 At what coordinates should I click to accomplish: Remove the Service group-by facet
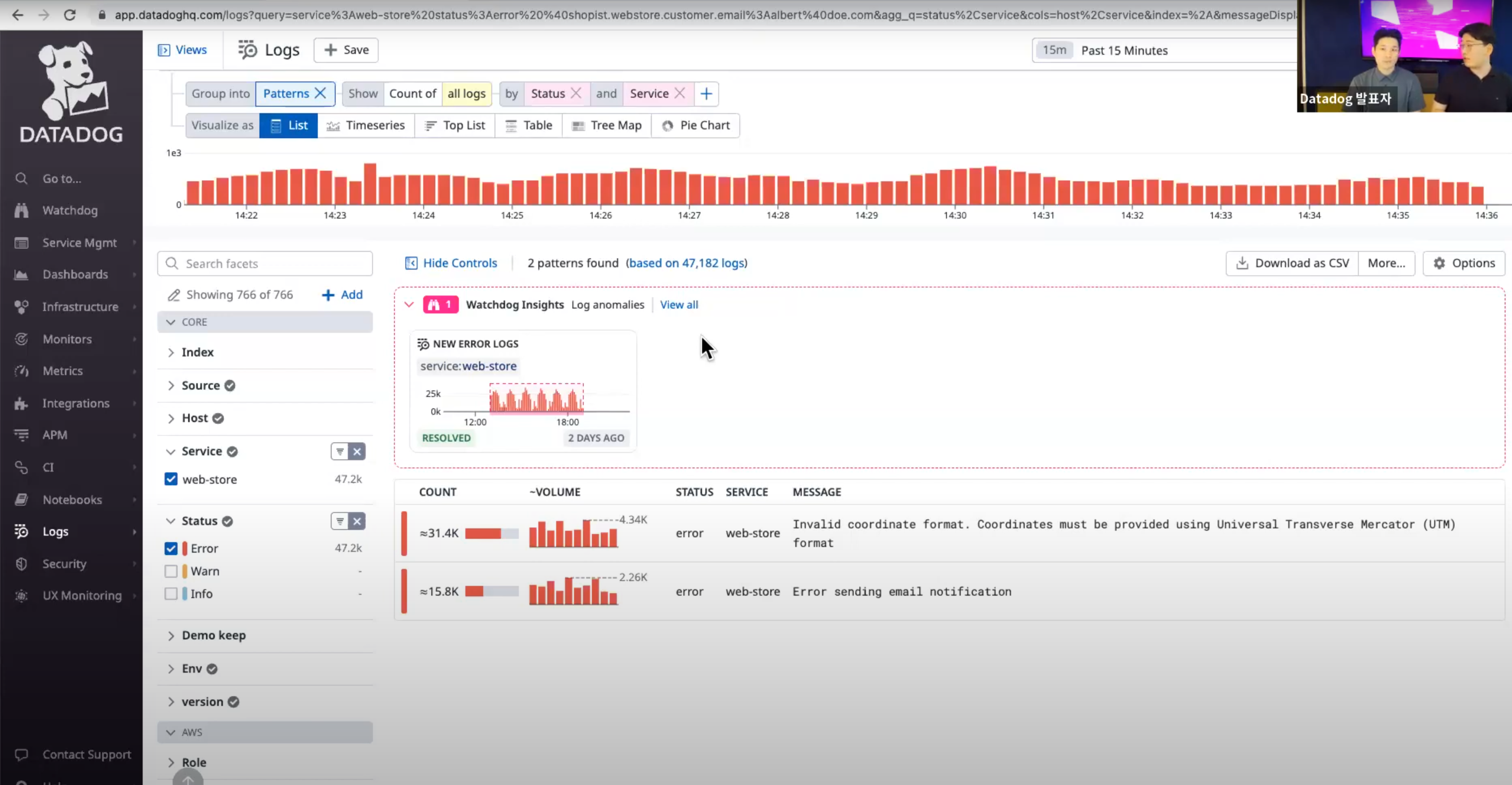click(680, 93)
